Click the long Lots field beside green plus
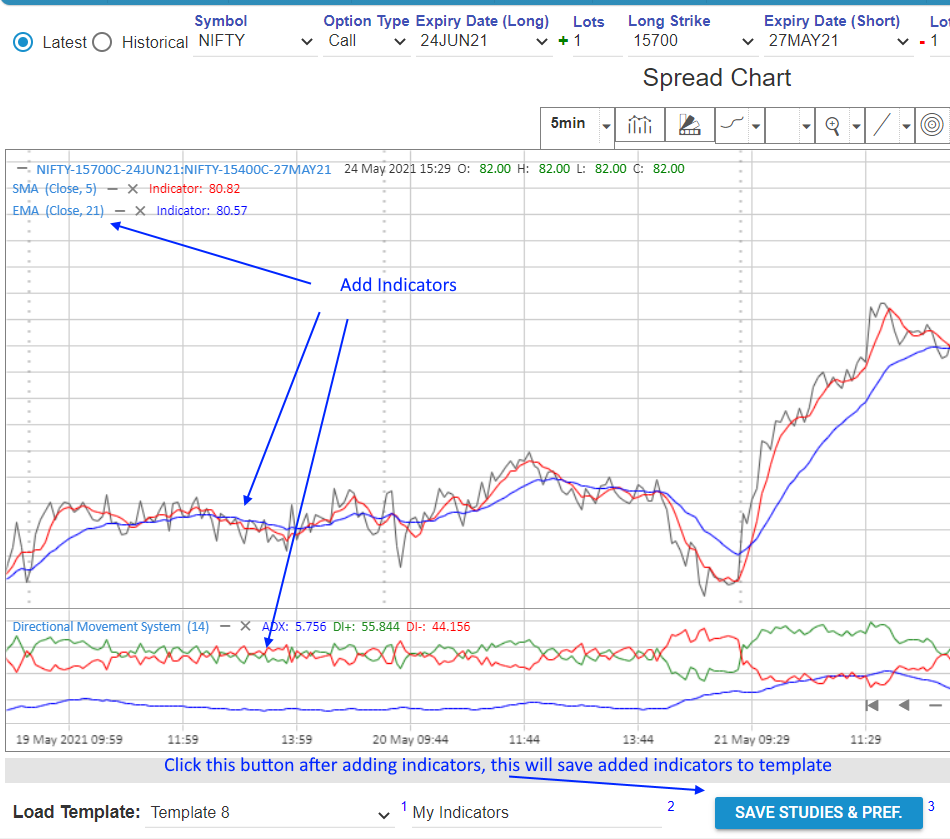This screenshot has height=839, width=950. click(x=597, y=41)
